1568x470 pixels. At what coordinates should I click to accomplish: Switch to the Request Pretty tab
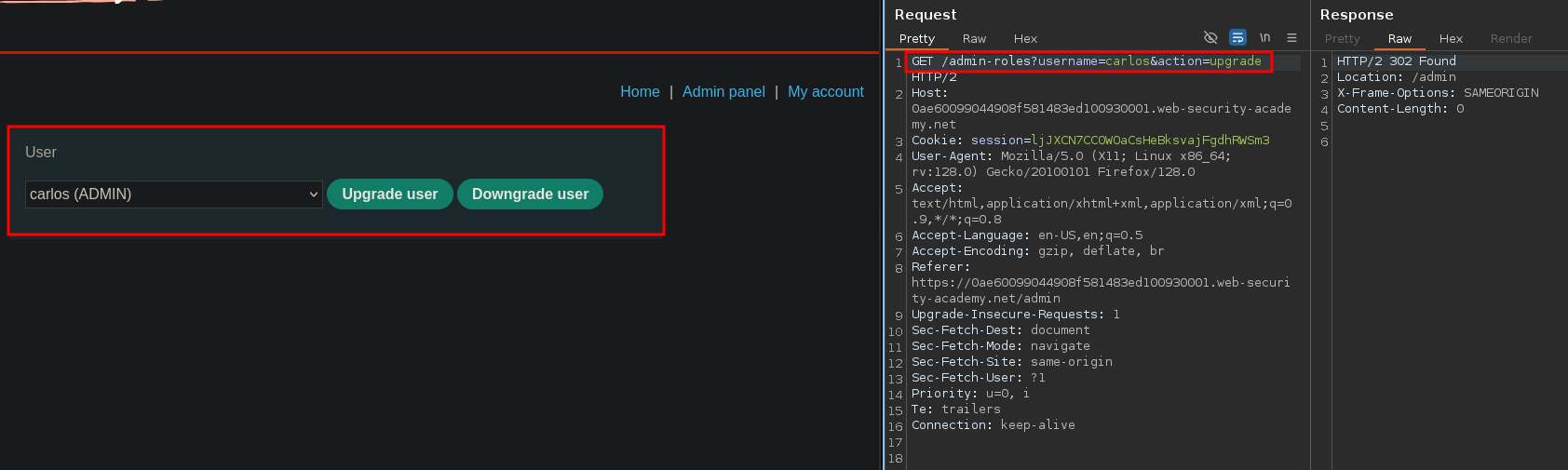916,39
